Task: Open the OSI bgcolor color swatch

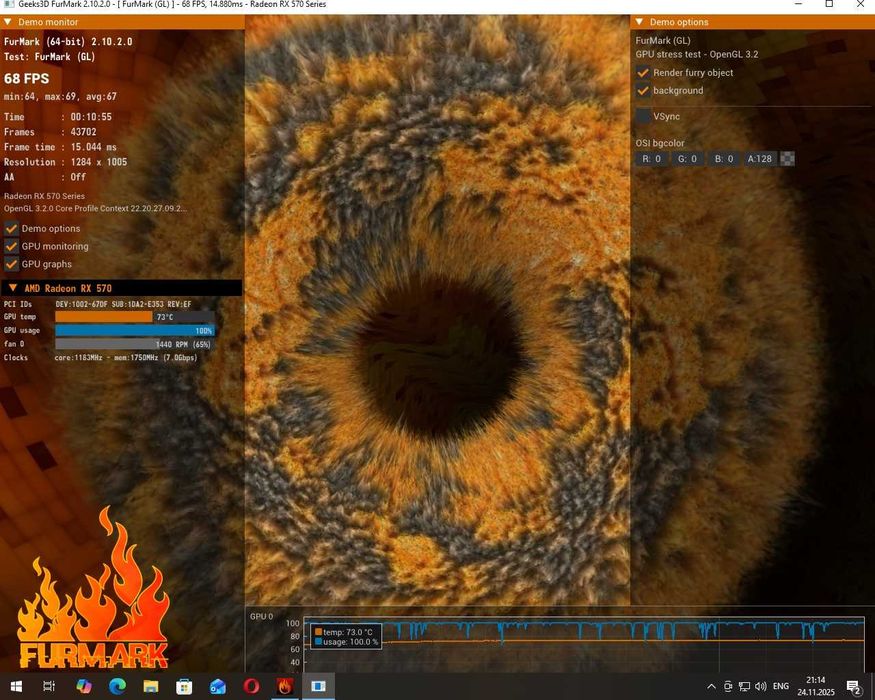Action: [x=787, y=159]
